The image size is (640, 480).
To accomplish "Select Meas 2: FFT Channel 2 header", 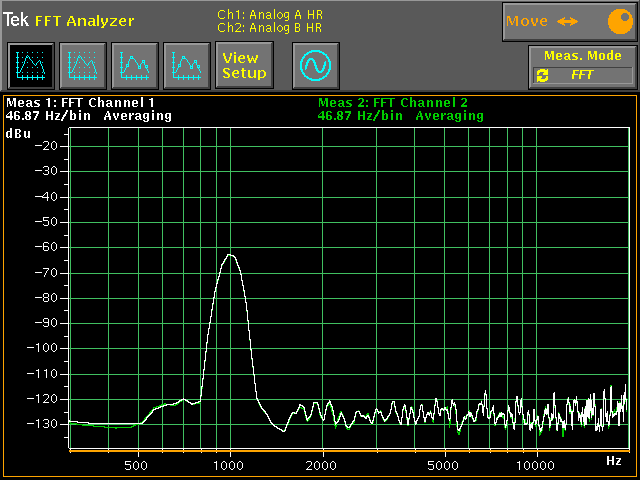I will [x=392, y=102].
